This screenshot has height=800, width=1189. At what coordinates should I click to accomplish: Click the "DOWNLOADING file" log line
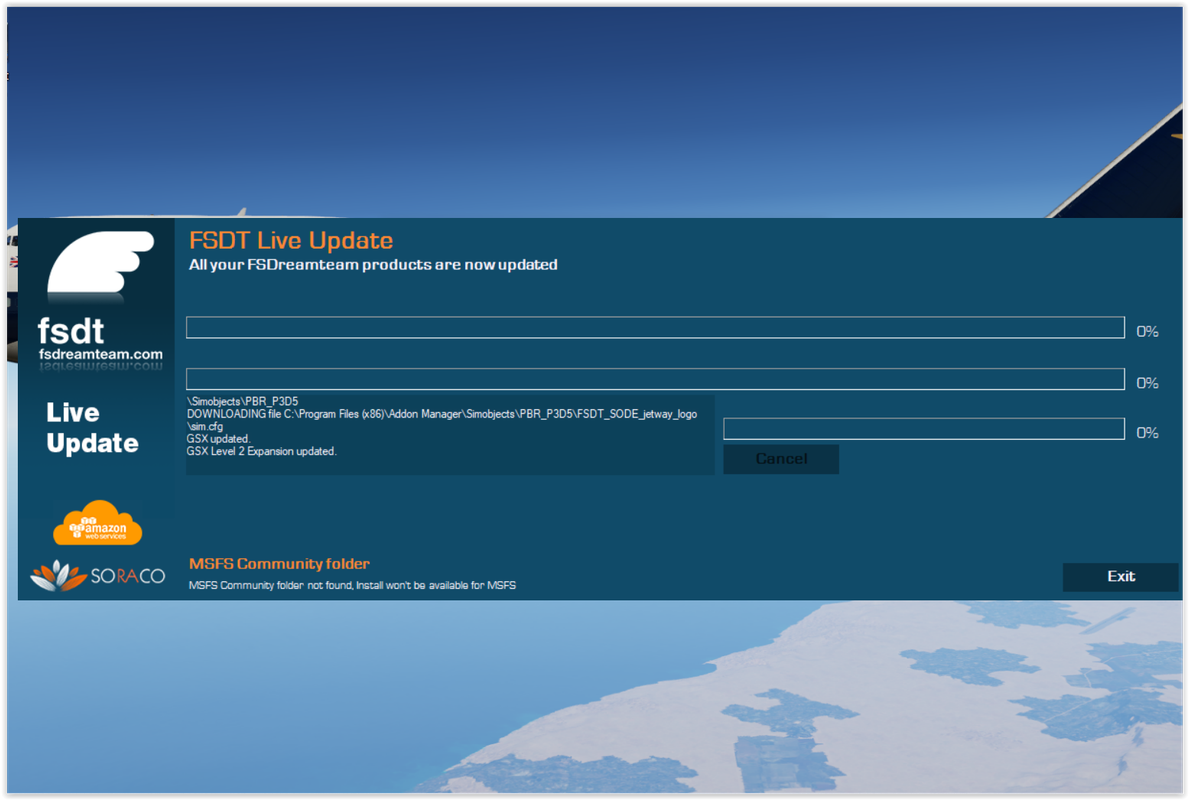(441, 414)
